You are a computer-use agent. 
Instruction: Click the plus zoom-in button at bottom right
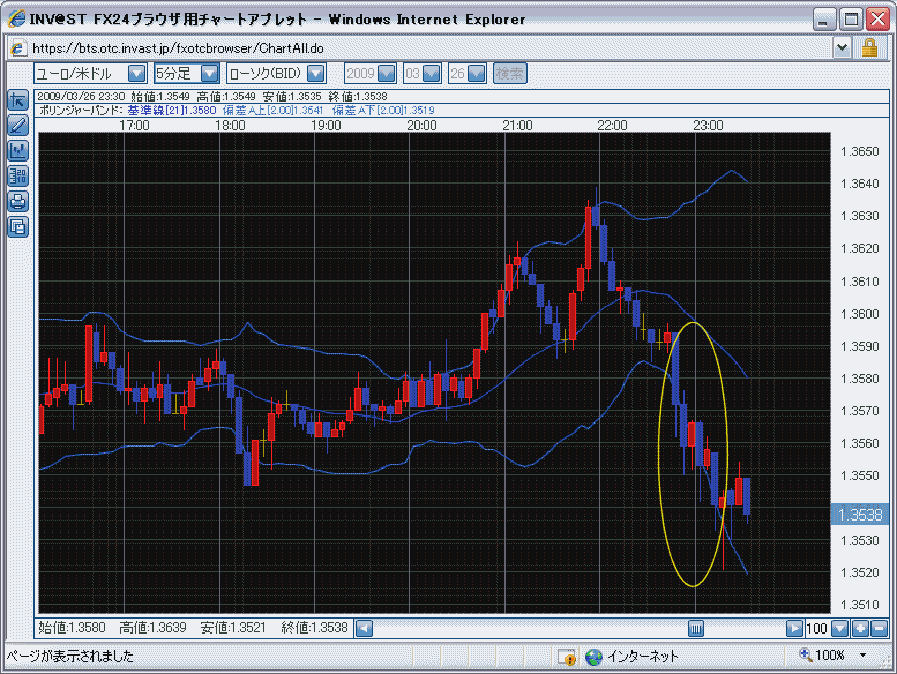click(860, 629)
